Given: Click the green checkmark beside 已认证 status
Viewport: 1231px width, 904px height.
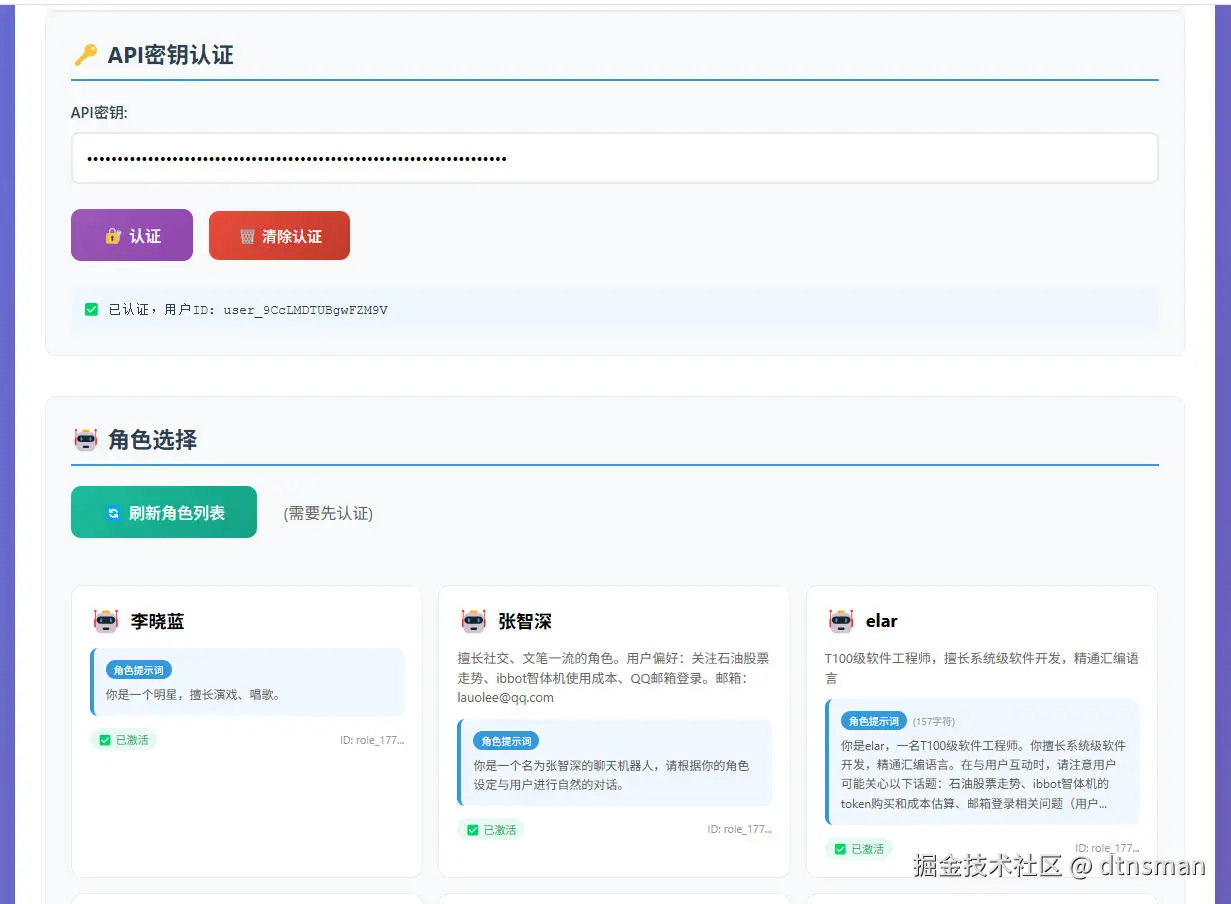Looking at the screenshot, I should 90,310.
